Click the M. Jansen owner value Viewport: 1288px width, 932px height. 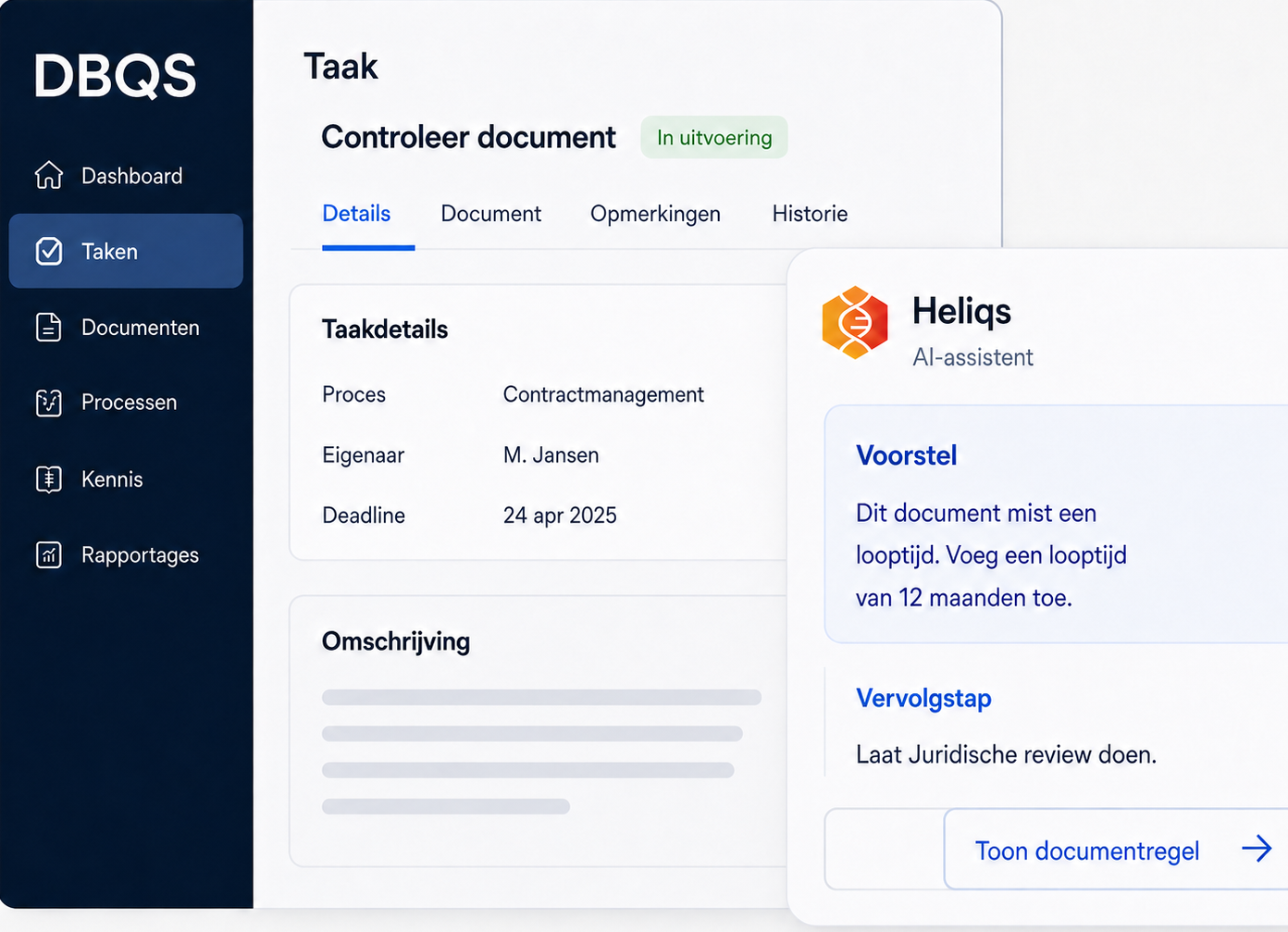coord(551,455)
